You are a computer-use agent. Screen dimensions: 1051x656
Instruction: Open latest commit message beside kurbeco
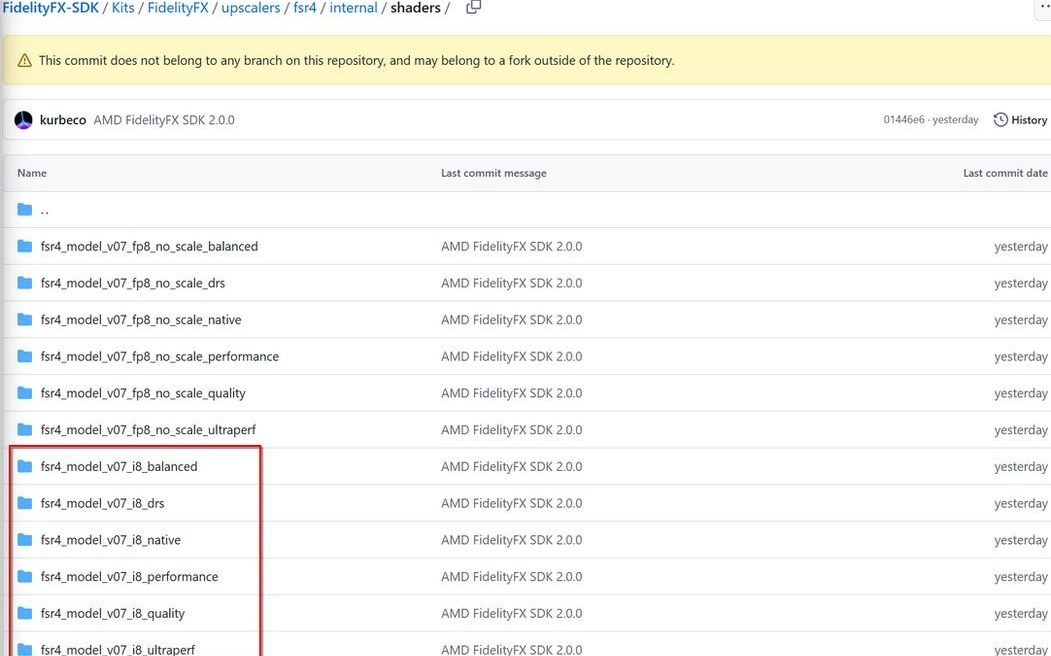pos(164,120)
